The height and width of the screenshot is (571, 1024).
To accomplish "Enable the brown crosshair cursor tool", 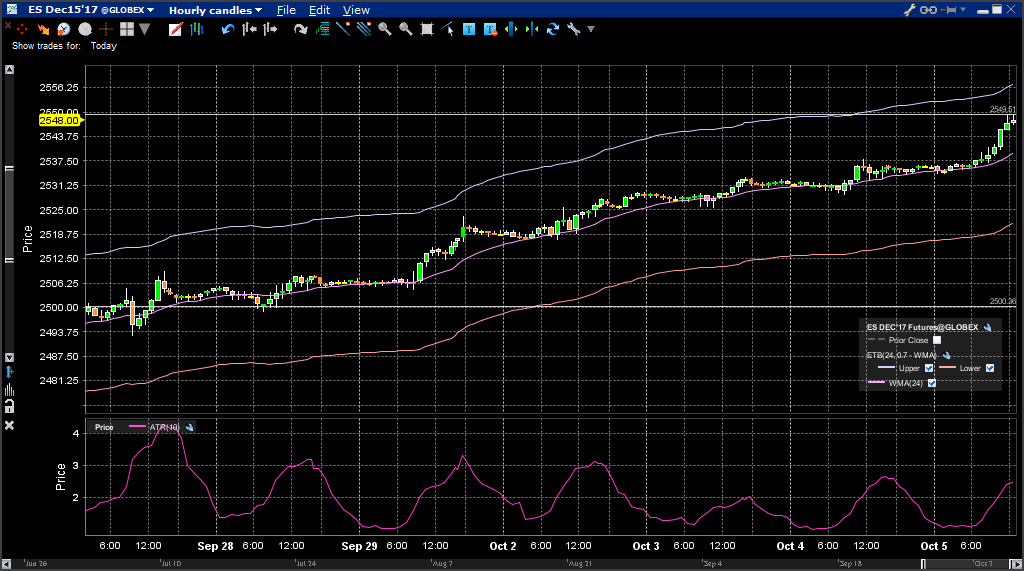I will (106, 29).
